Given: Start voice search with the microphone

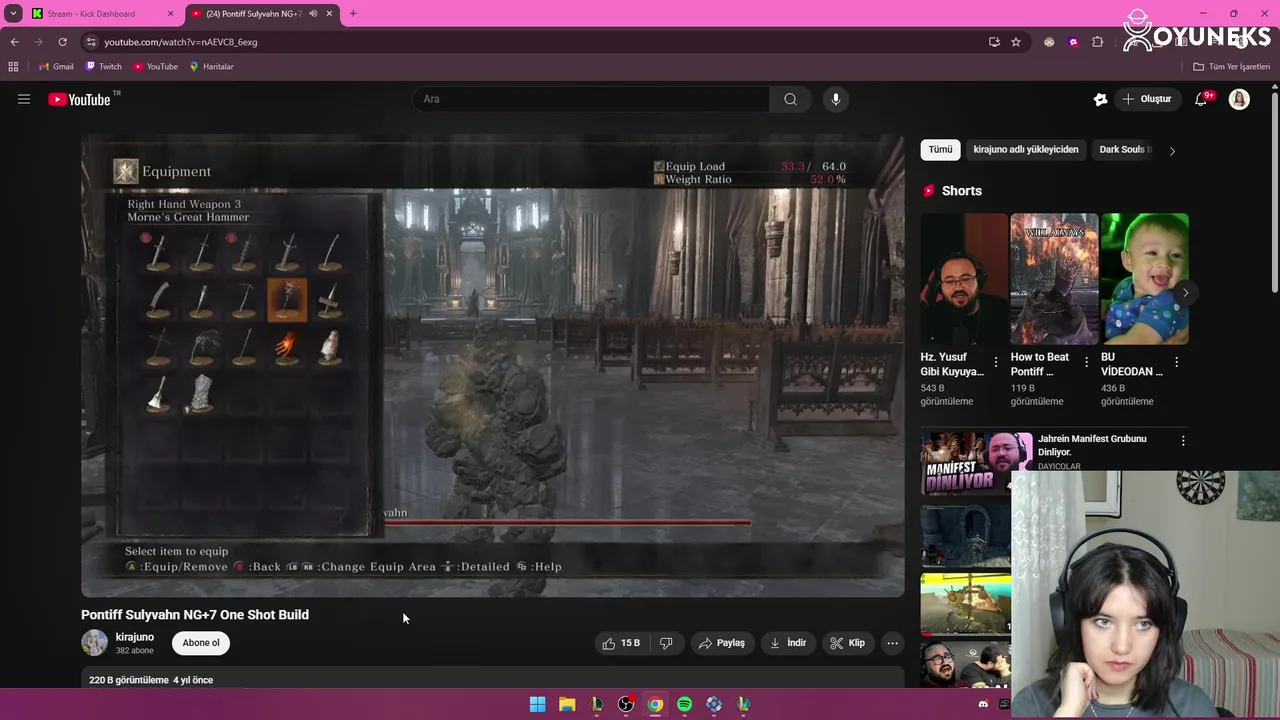Looking at the screenshot, I should [836, 99].
